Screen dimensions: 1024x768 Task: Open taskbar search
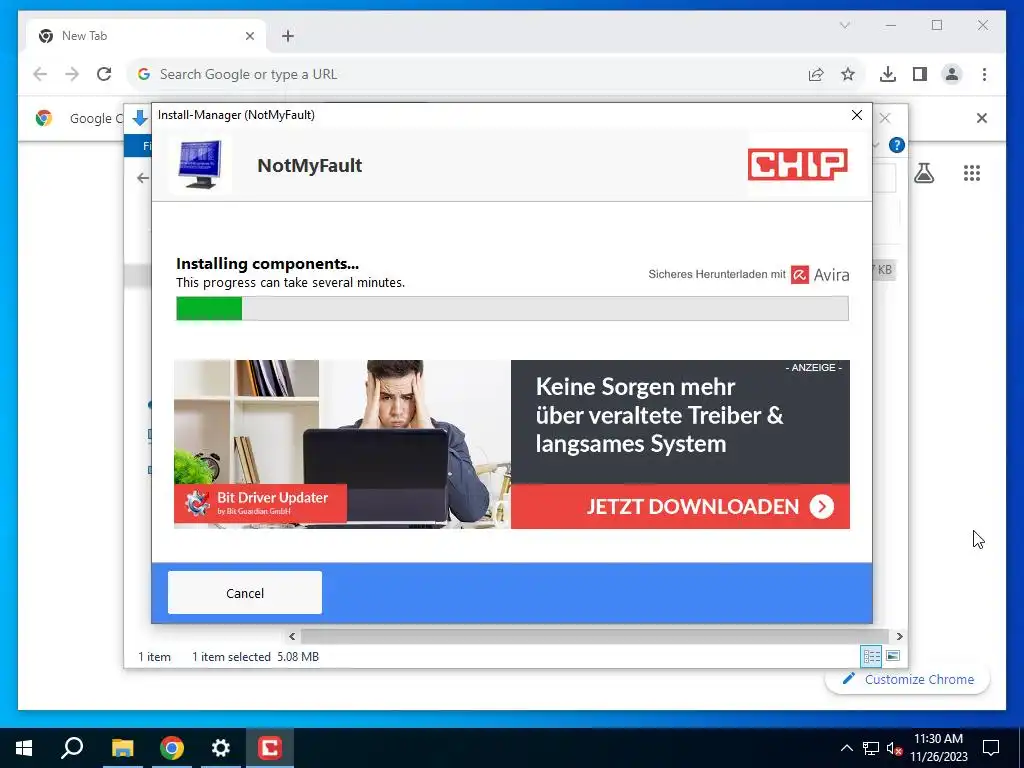coord(72,748)
